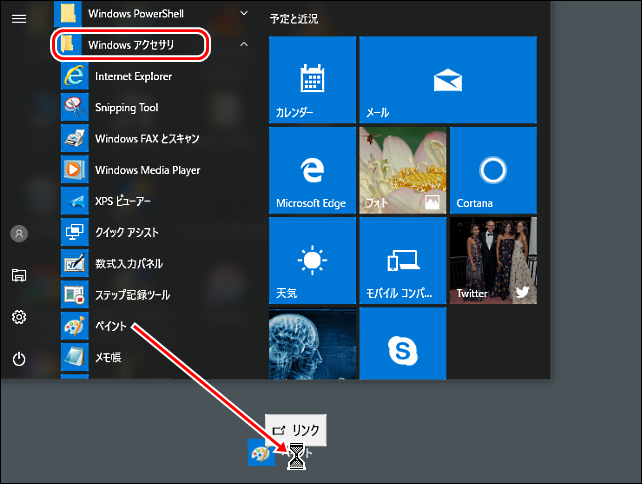
Task: Click the Windows PowerShell folder icon
Action: click(68, 13)
